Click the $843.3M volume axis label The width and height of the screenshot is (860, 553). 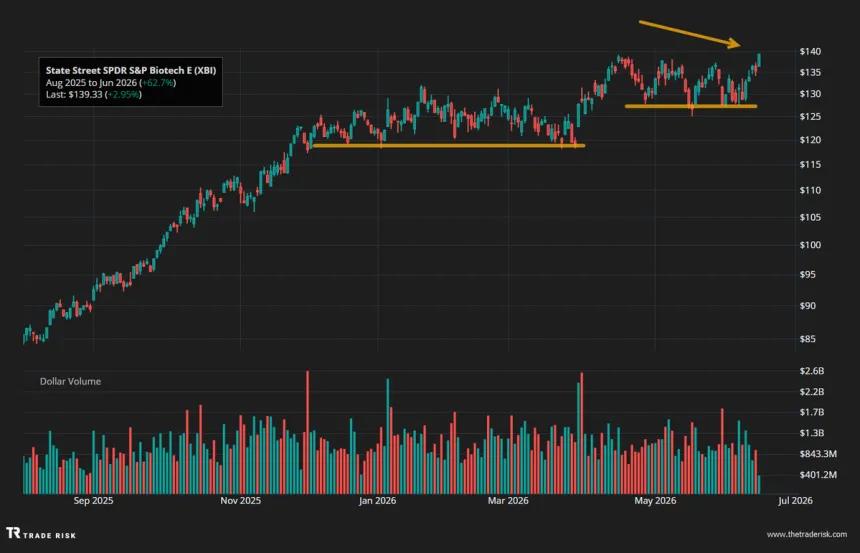point(818,454)
